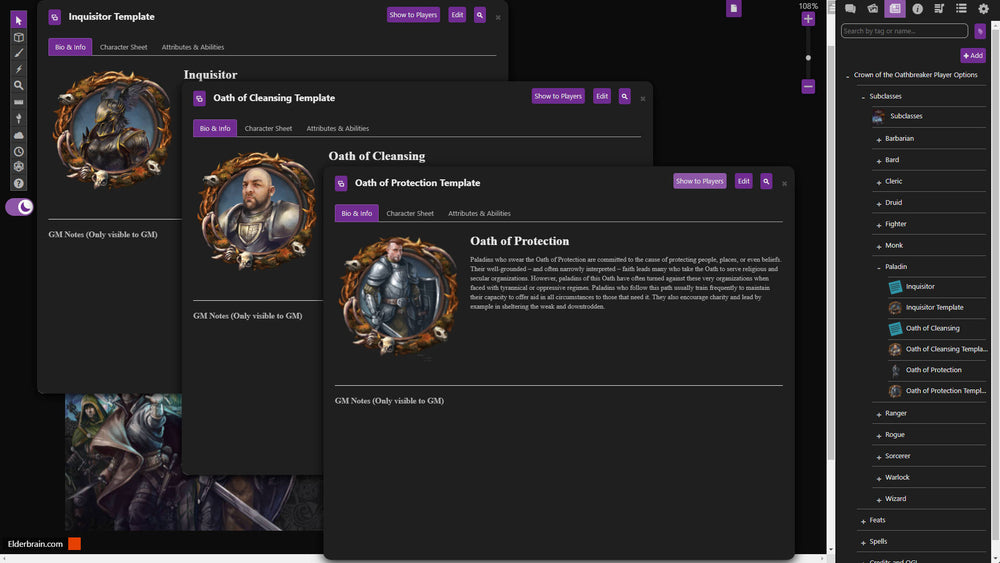Open the Oath of Cleansing handout
This screenshot has width=1000, height=563.
click(932, 328)
